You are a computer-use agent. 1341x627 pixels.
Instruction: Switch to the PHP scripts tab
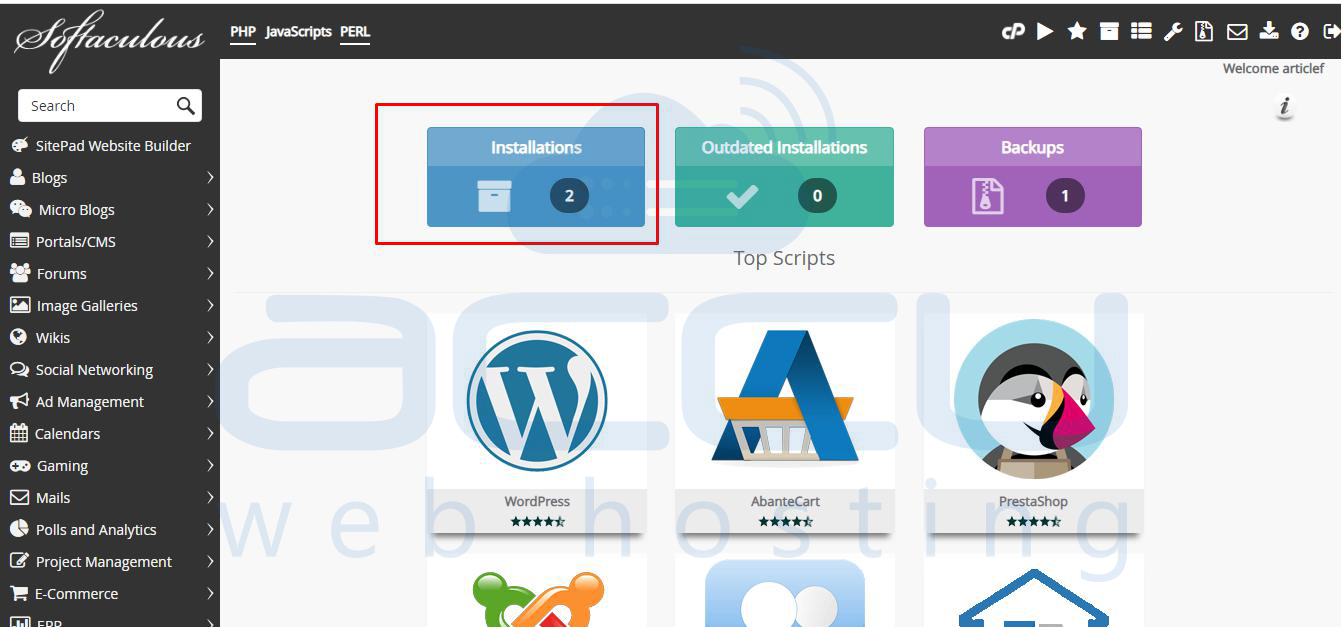click(243, 32)
